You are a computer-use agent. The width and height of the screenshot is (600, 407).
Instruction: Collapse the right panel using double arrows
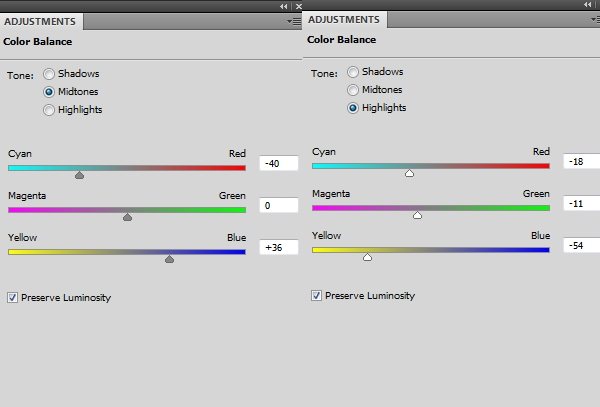(x=587, y=6)
